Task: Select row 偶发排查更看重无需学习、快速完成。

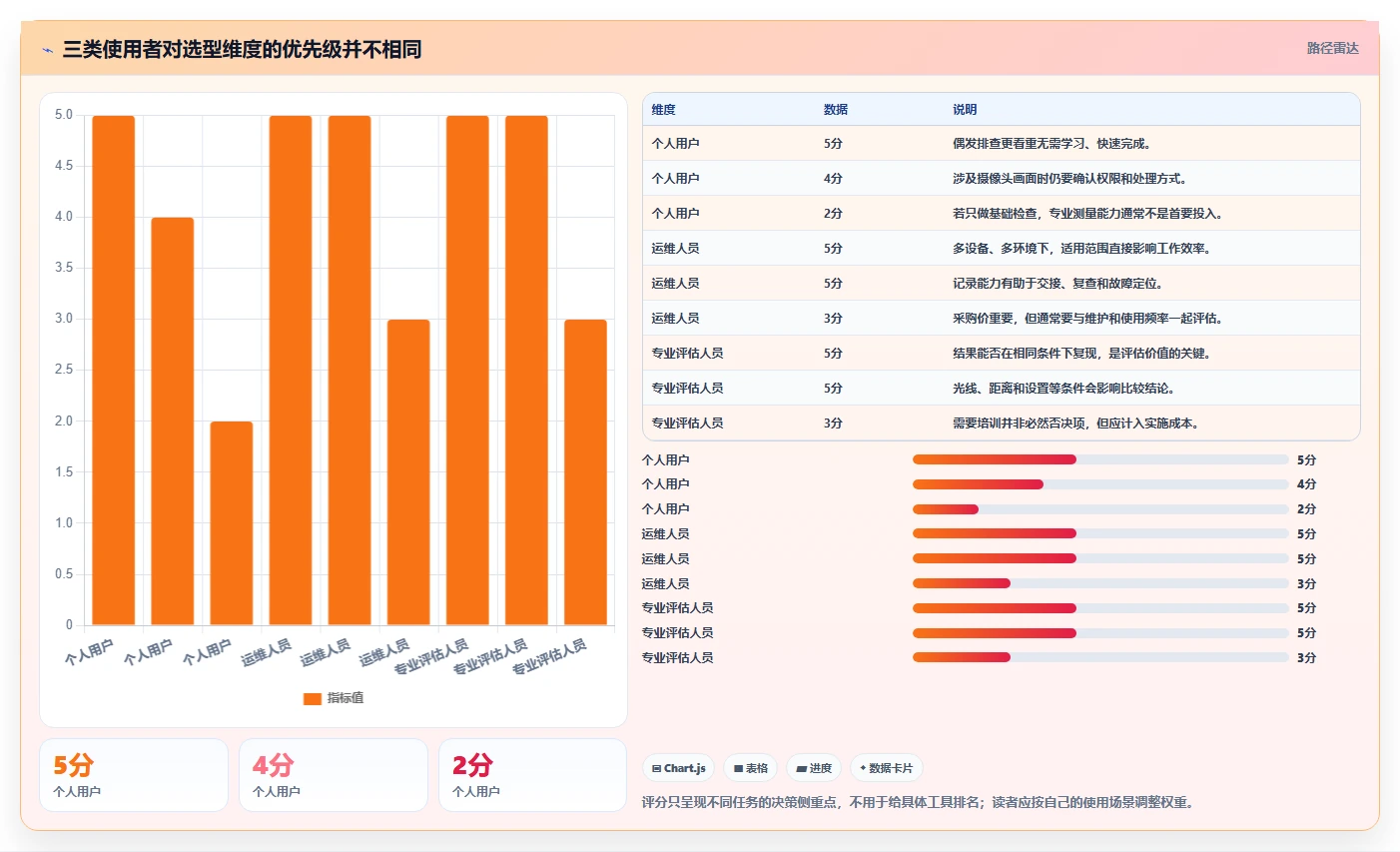Action: click(x=1002, y=144)
